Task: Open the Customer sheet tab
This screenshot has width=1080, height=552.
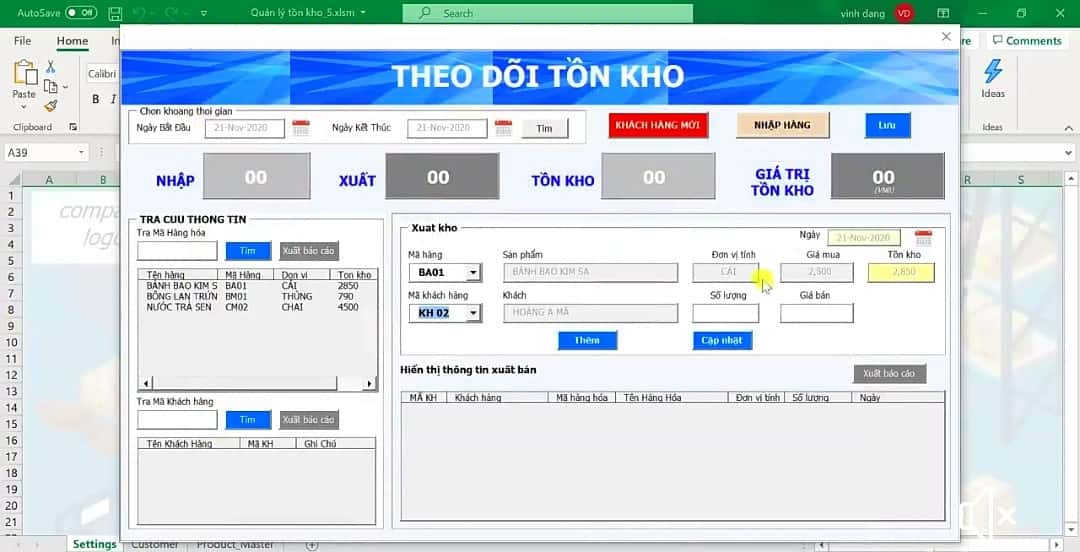Action: [155, 544]
